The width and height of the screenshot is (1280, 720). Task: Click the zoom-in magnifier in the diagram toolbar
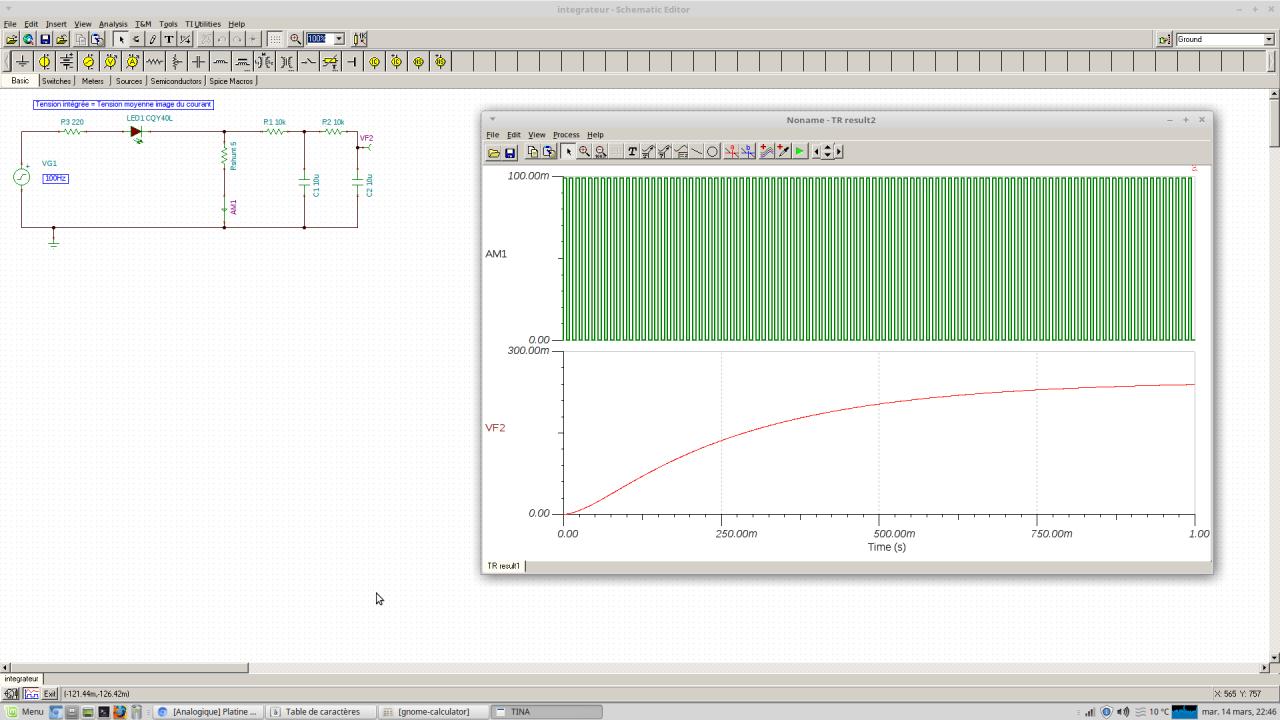tap(584, 152)
